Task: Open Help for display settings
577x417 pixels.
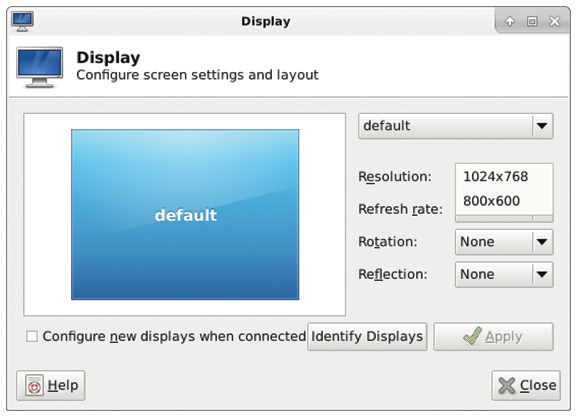Action: (51, 385)
